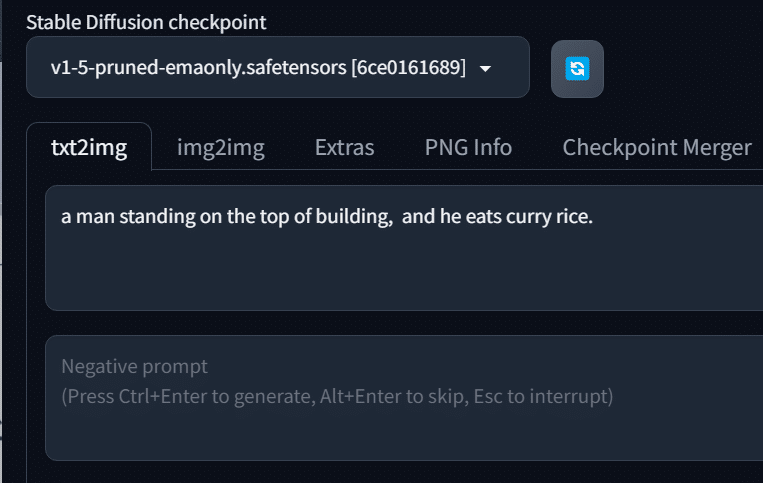
Task: Place the cursor after rice. in the prompt
Action: pyautogui.click(x=595, y=217)
